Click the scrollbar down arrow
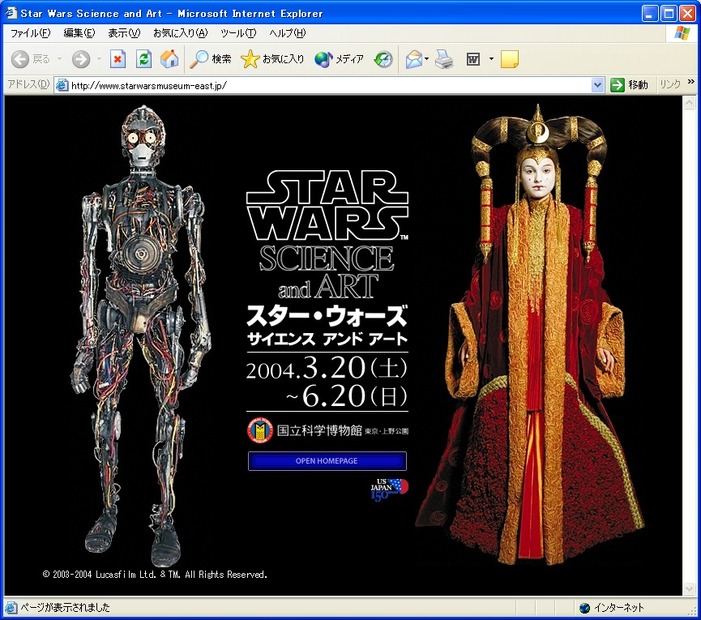This screenshot has height=620, width=701. pyautogui.click(x=688, y=589)
